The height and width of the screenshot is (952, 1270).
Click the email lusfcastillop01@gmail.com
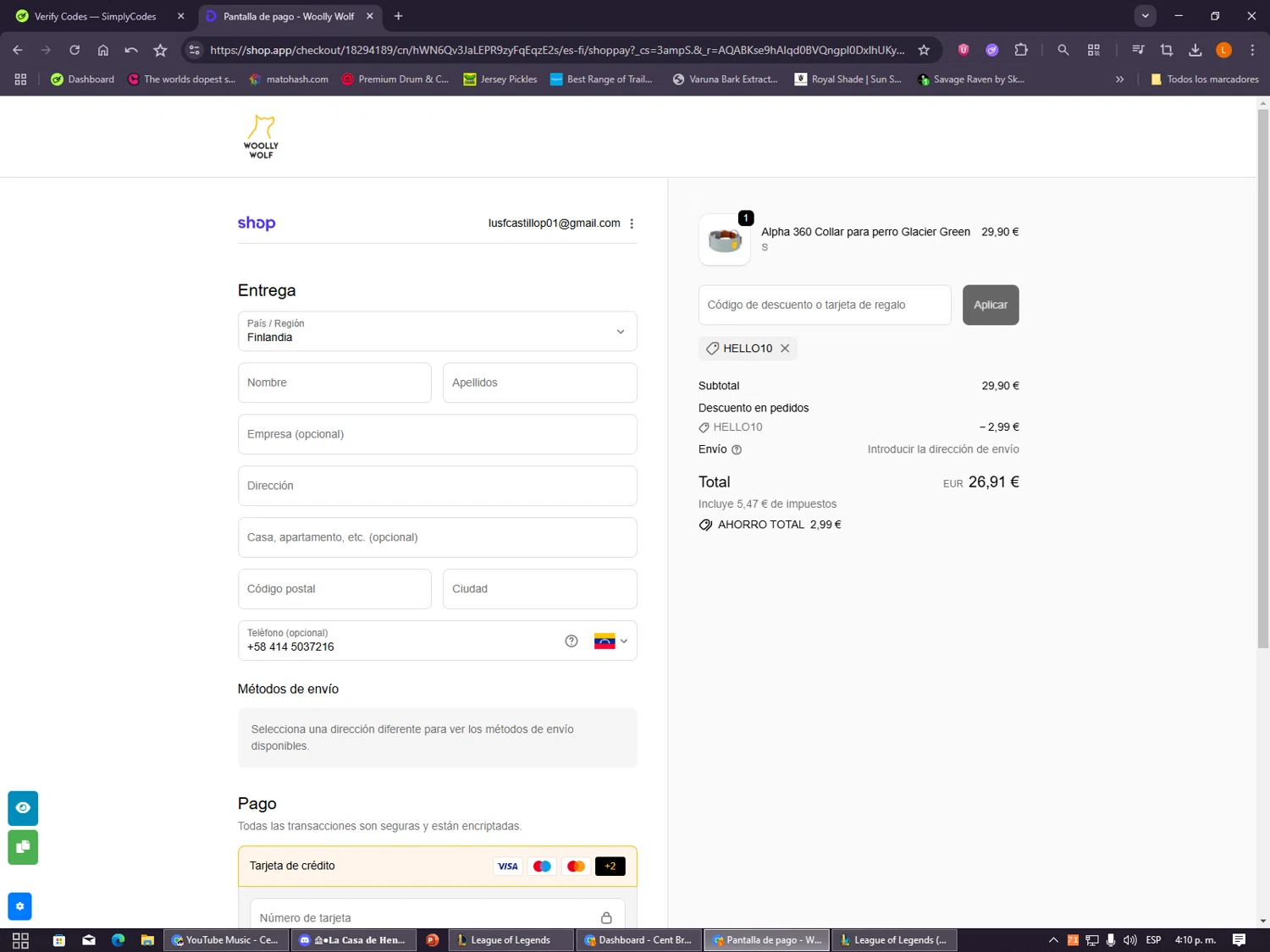pyautogui.click(x=555, y=223)
